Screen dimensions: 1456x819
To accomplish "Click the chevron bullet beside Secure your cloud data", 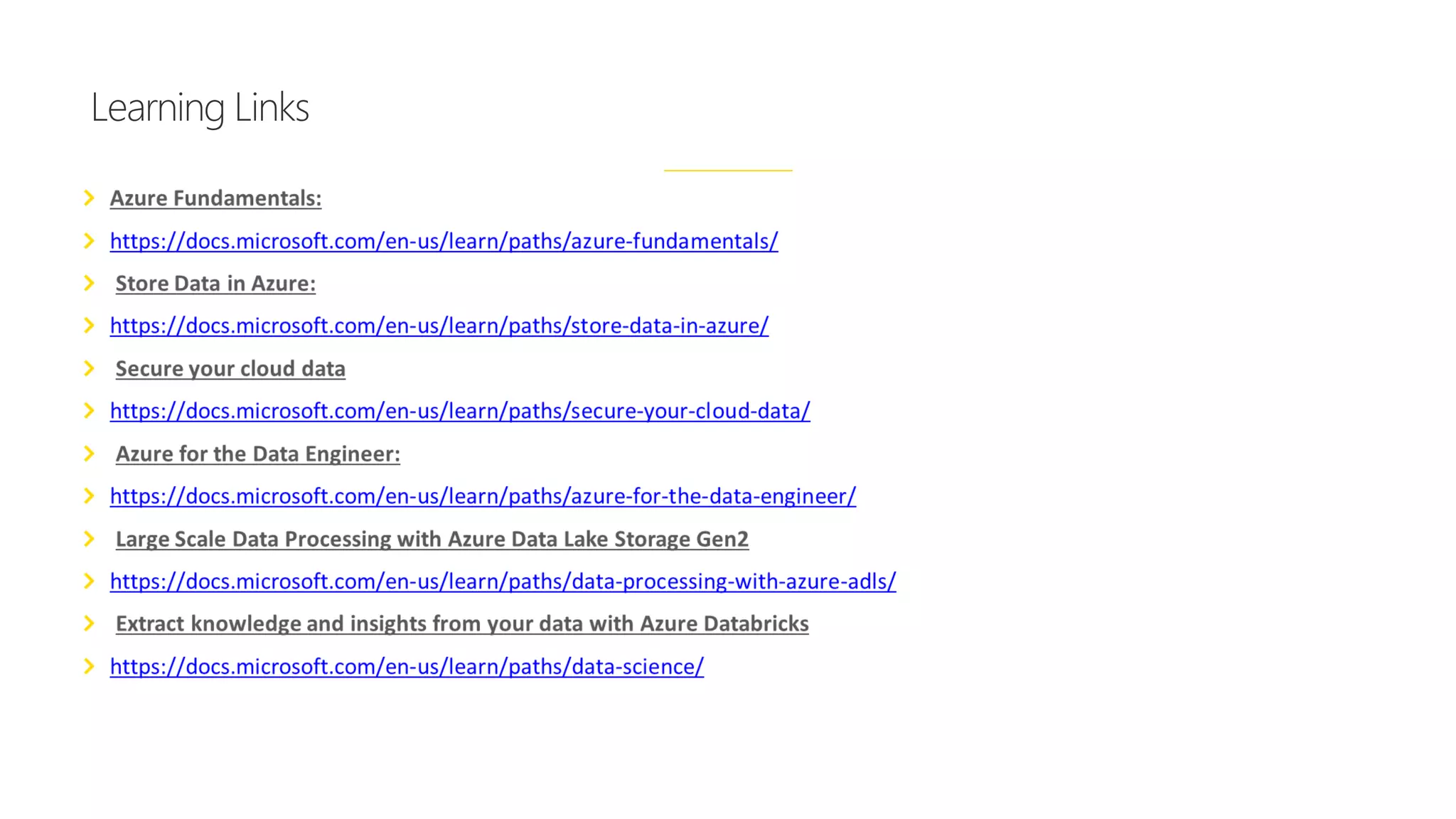I will pos(89,368).
